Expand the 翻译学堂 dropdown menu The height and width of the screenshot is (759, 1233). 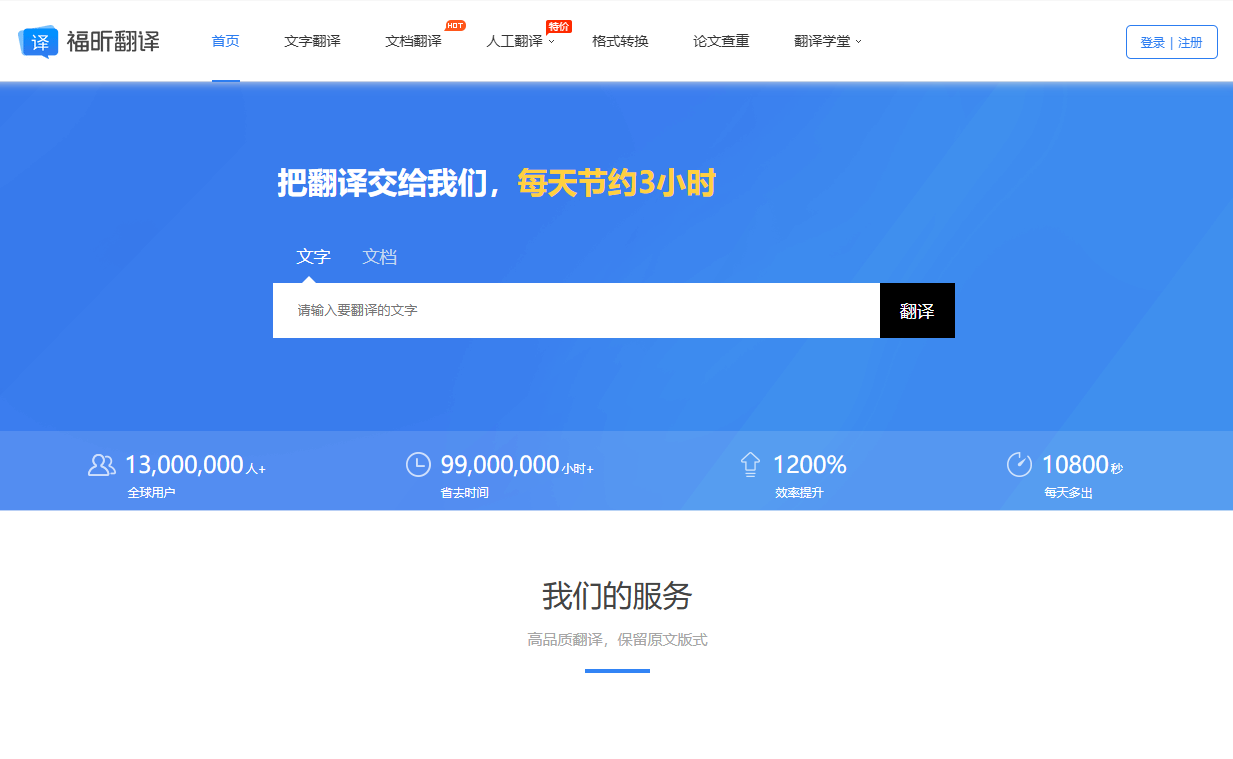[828, 41]
